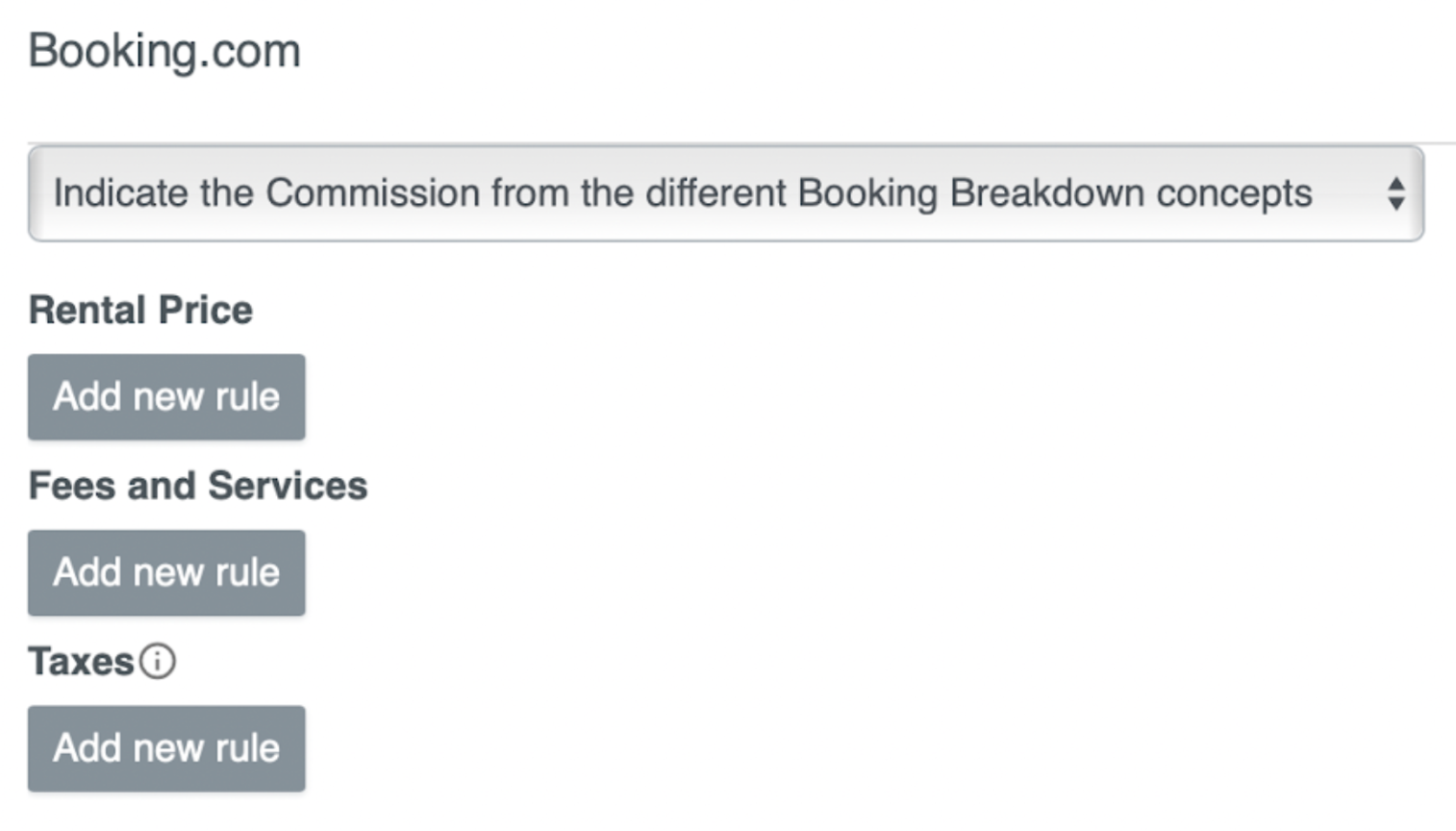Create a Taxes commission rule

[166, 749]
